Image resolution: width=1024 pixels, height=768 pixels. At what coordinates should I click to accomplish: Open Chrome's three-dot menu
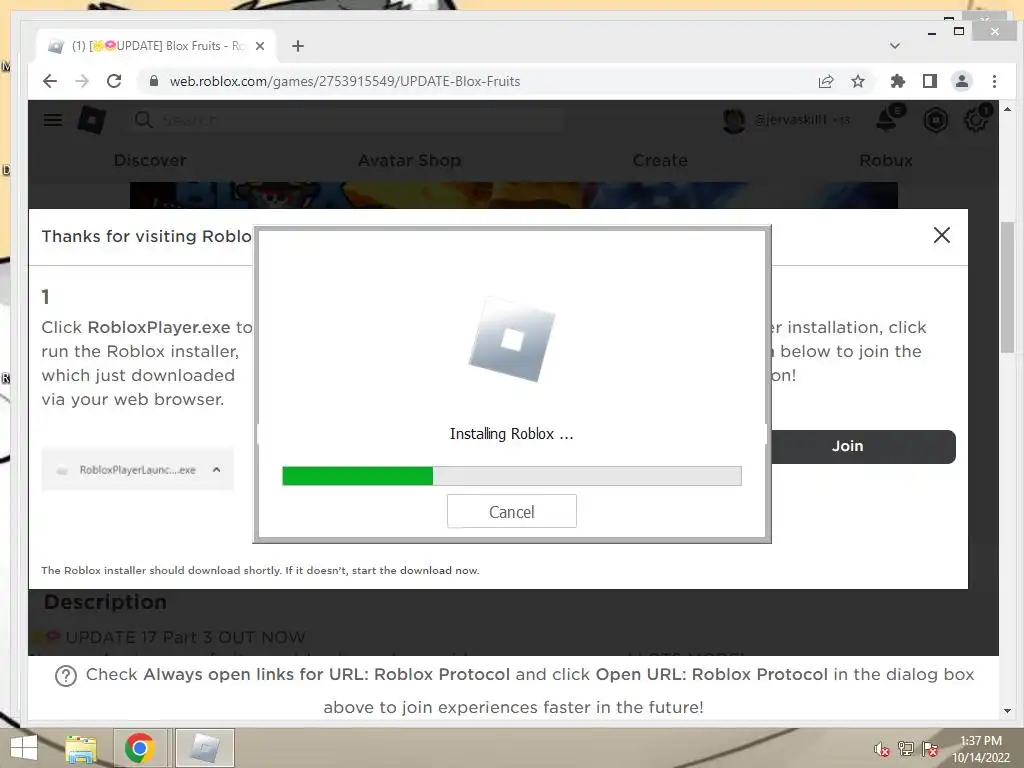point(994,81)
